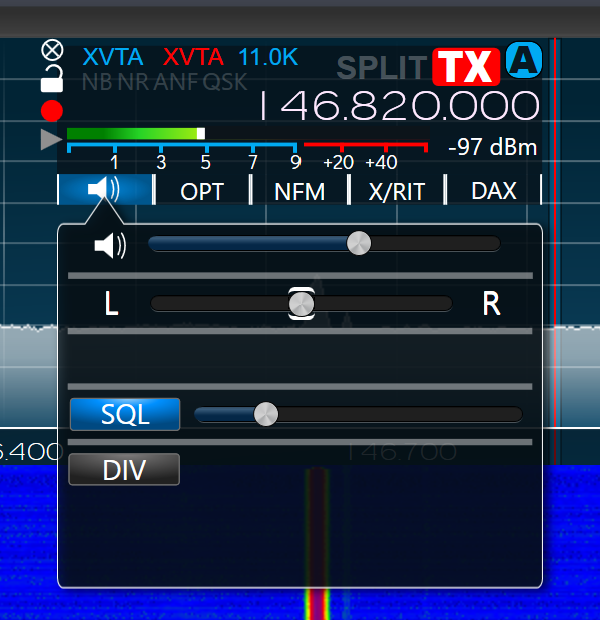Image resolution: width=600 pixels, height=620 pixels.
Task: Open the DAX tab
Action: coord(494,191)
